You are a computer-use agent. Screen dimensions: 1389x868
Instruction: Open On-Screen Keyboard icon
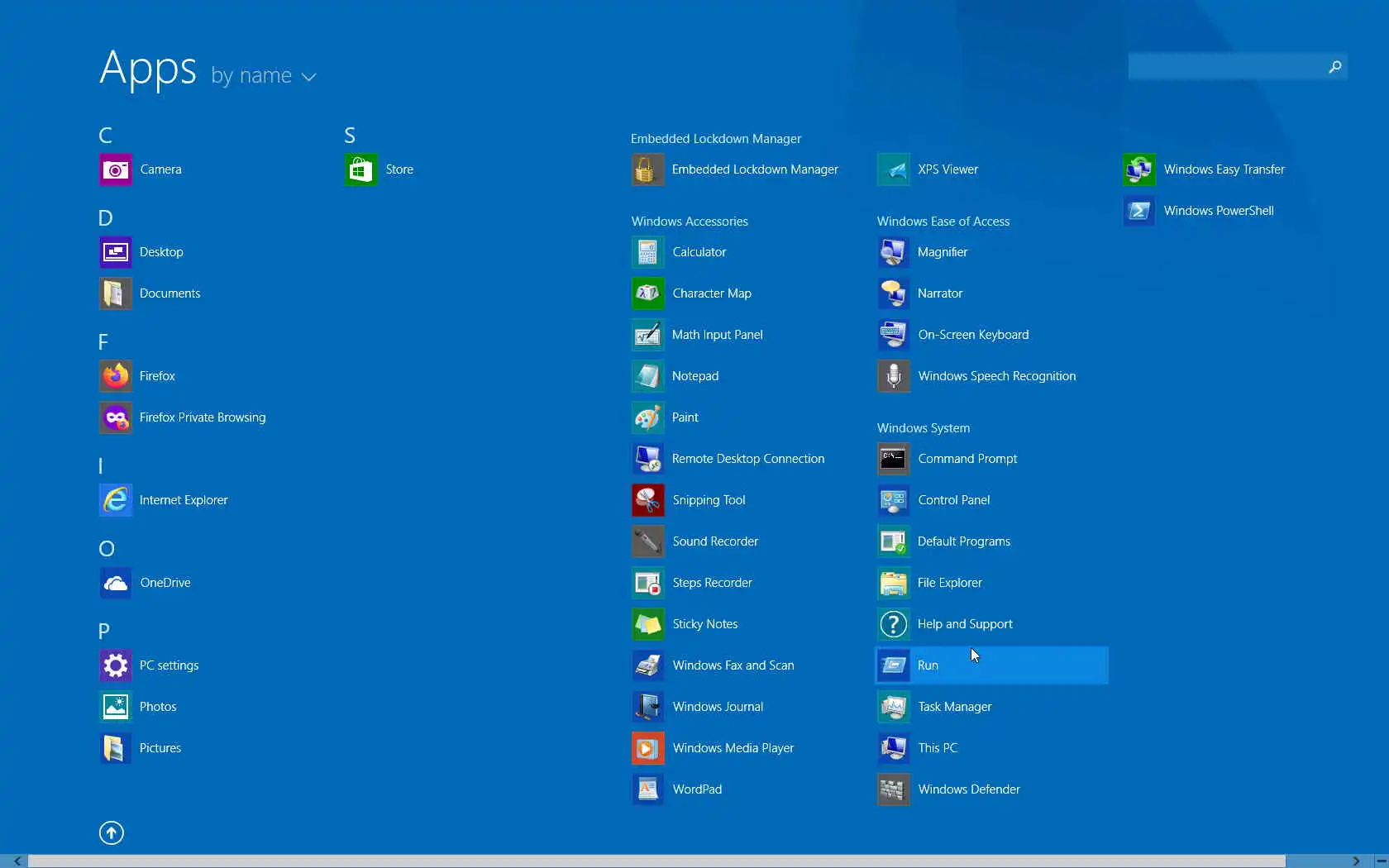[x=894, y=335]
